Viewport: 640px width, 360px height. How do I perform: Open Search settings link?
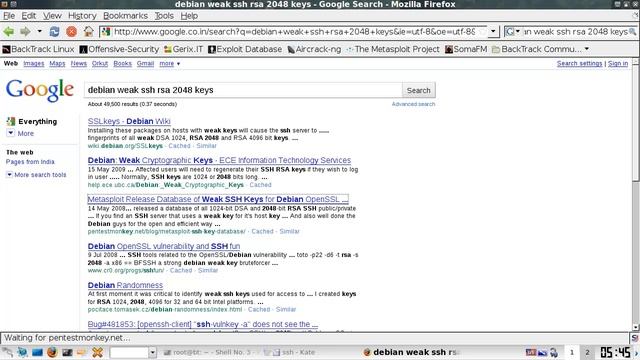pos(579,63)
